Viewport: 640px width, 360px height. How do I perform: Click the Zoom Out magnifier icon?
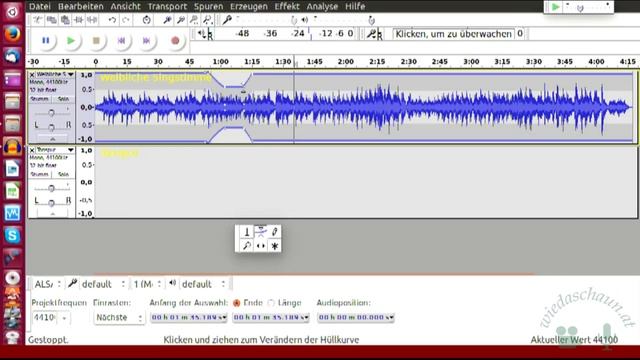(181, 20)
